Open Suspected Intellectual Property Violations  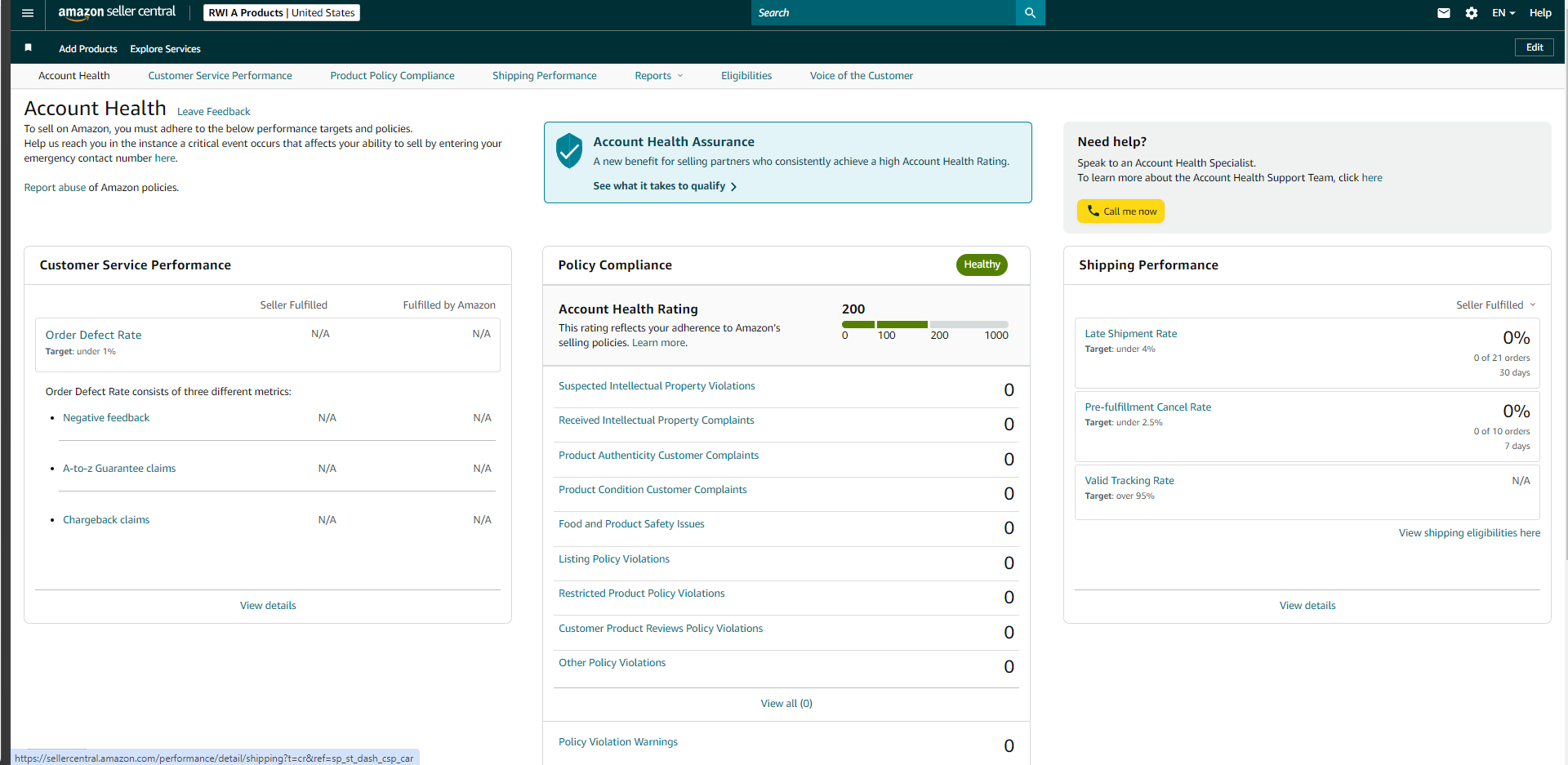point(657,386)
